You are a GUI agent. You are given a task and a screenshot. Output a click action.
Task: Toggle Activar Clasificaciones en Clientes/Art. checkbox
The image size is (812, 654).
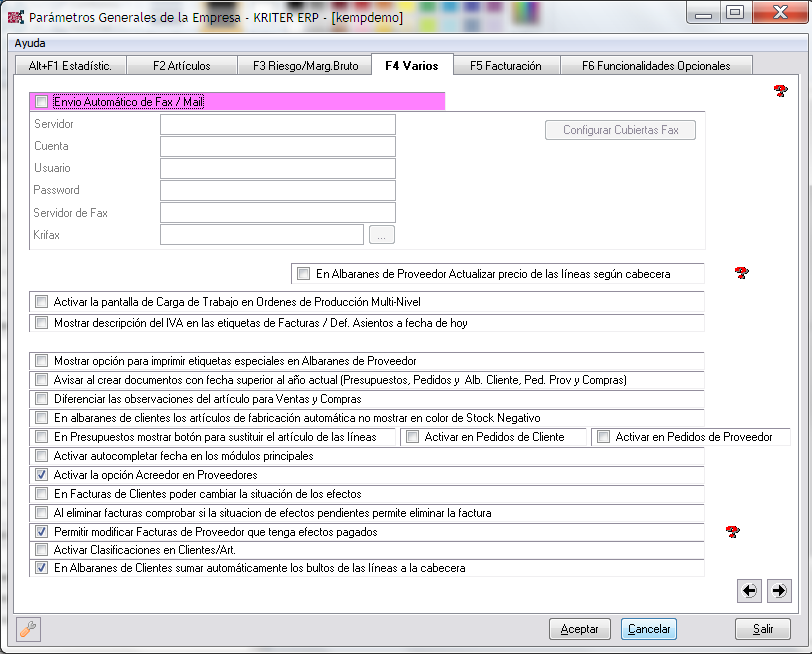click(41, 550)
